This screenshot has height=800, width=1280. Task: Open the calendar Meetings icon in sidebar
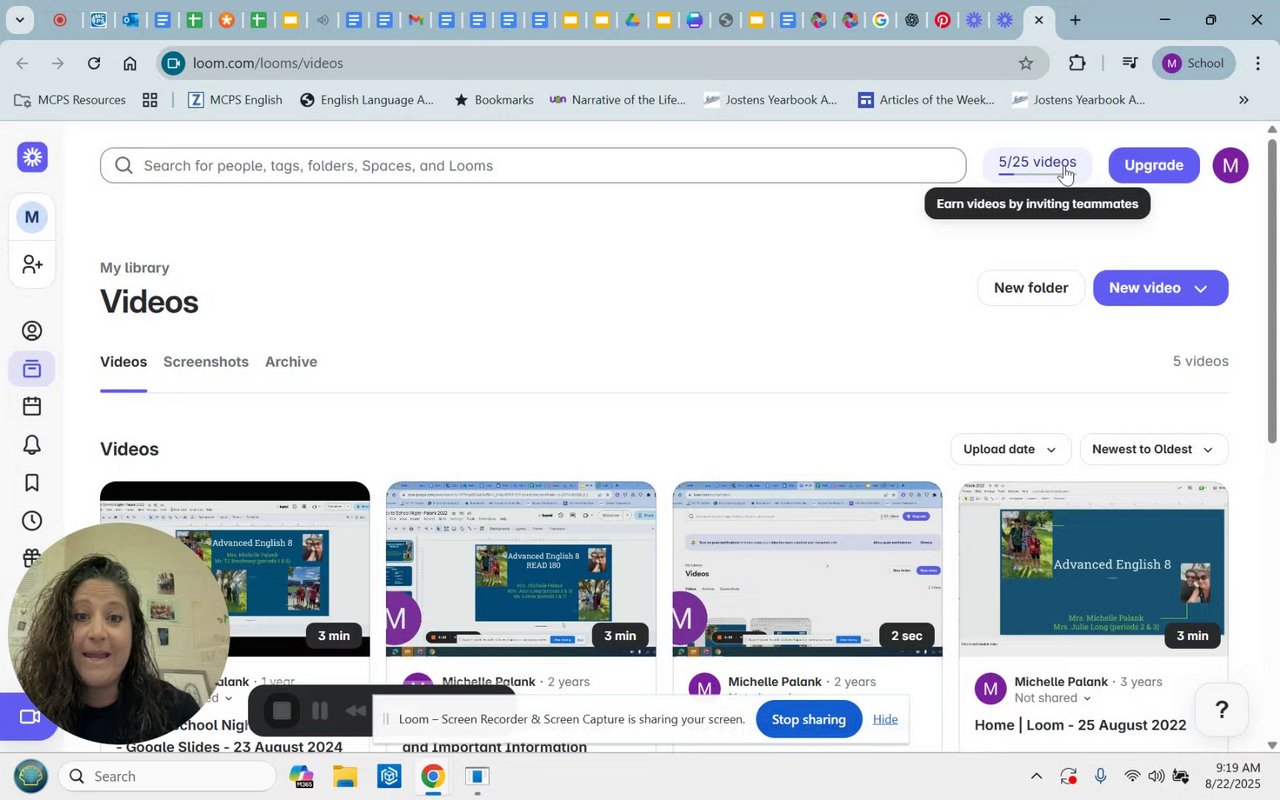[x=32, y=406]
